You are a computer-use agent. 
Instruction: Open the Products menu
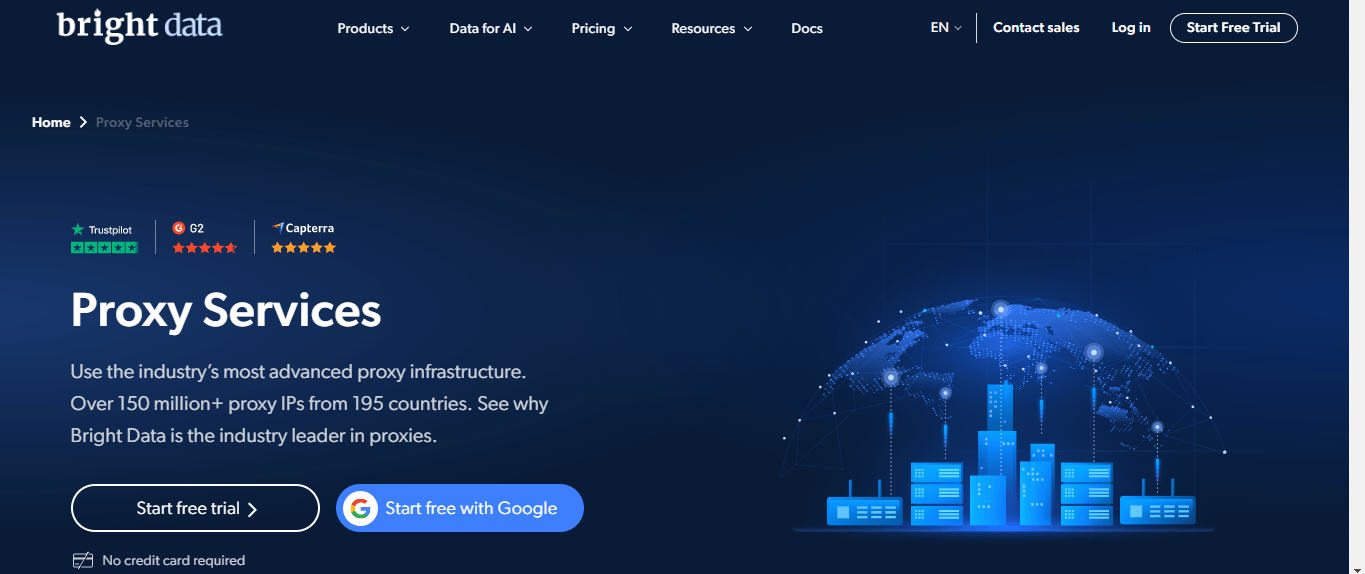(x=373, y=28)
